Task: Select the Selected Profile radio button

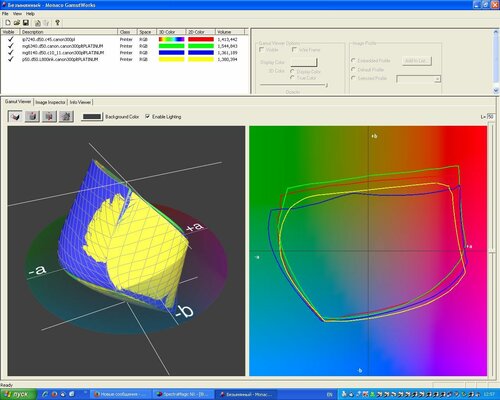Action: pyautogui.click(x=353, y=78)
